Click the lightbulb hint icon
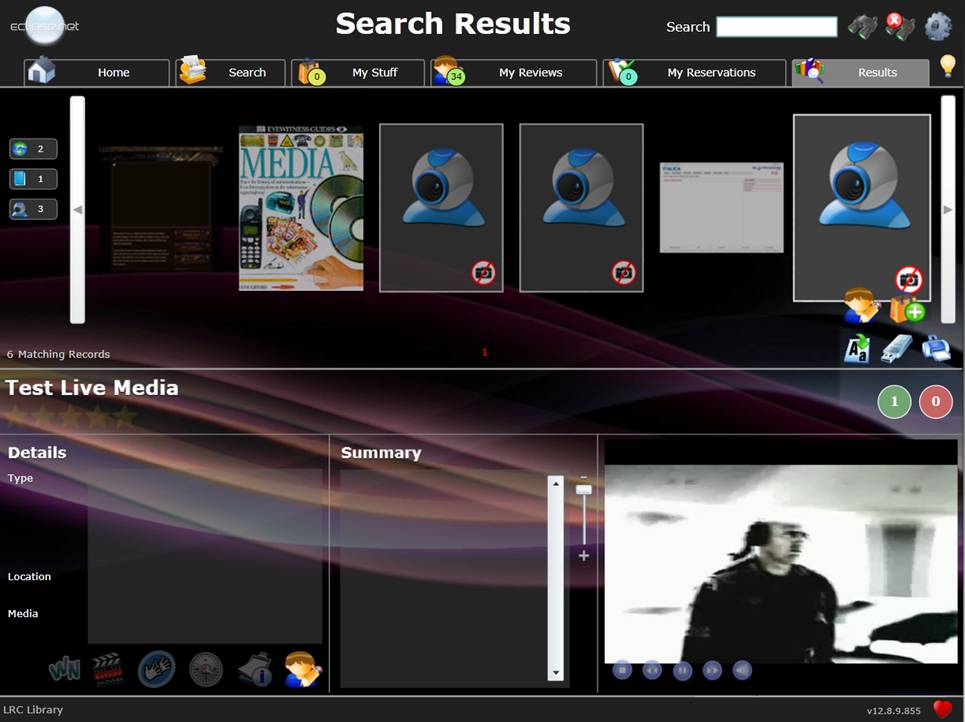Screen dimensions: 965x722 pyautogui.click(x=947, y=67)
